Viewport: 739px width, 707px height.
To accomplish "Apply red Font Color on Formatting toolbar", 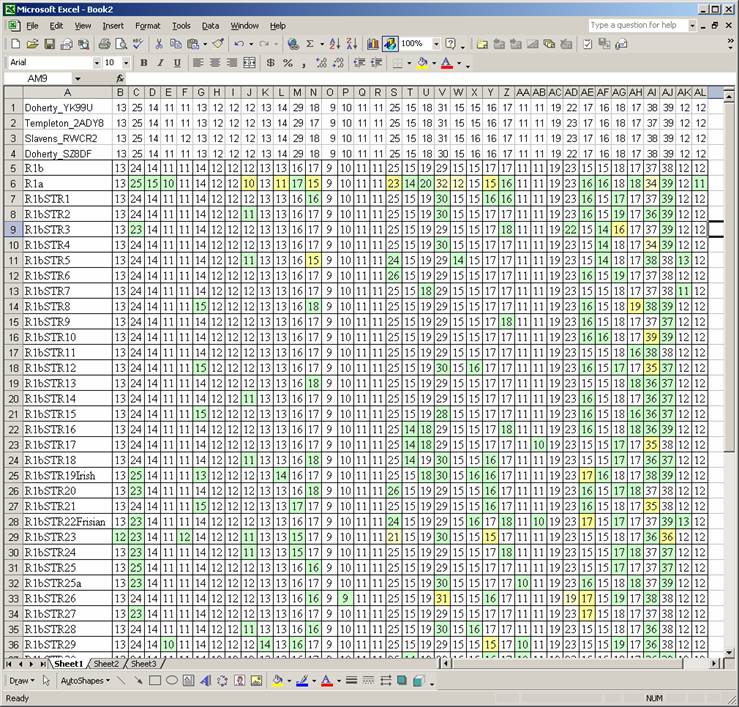I will [x=447, y=63].
